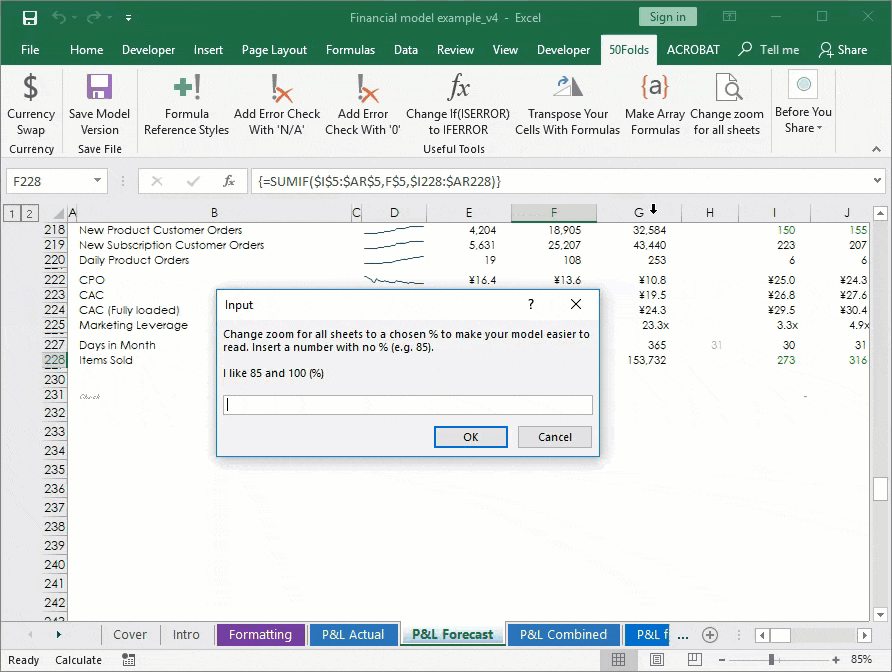Image resolution: width=892 pixels, height=672 pixels.
Task: Open Customize Quick Access Toolbar arrow
Action: (129, 18)
